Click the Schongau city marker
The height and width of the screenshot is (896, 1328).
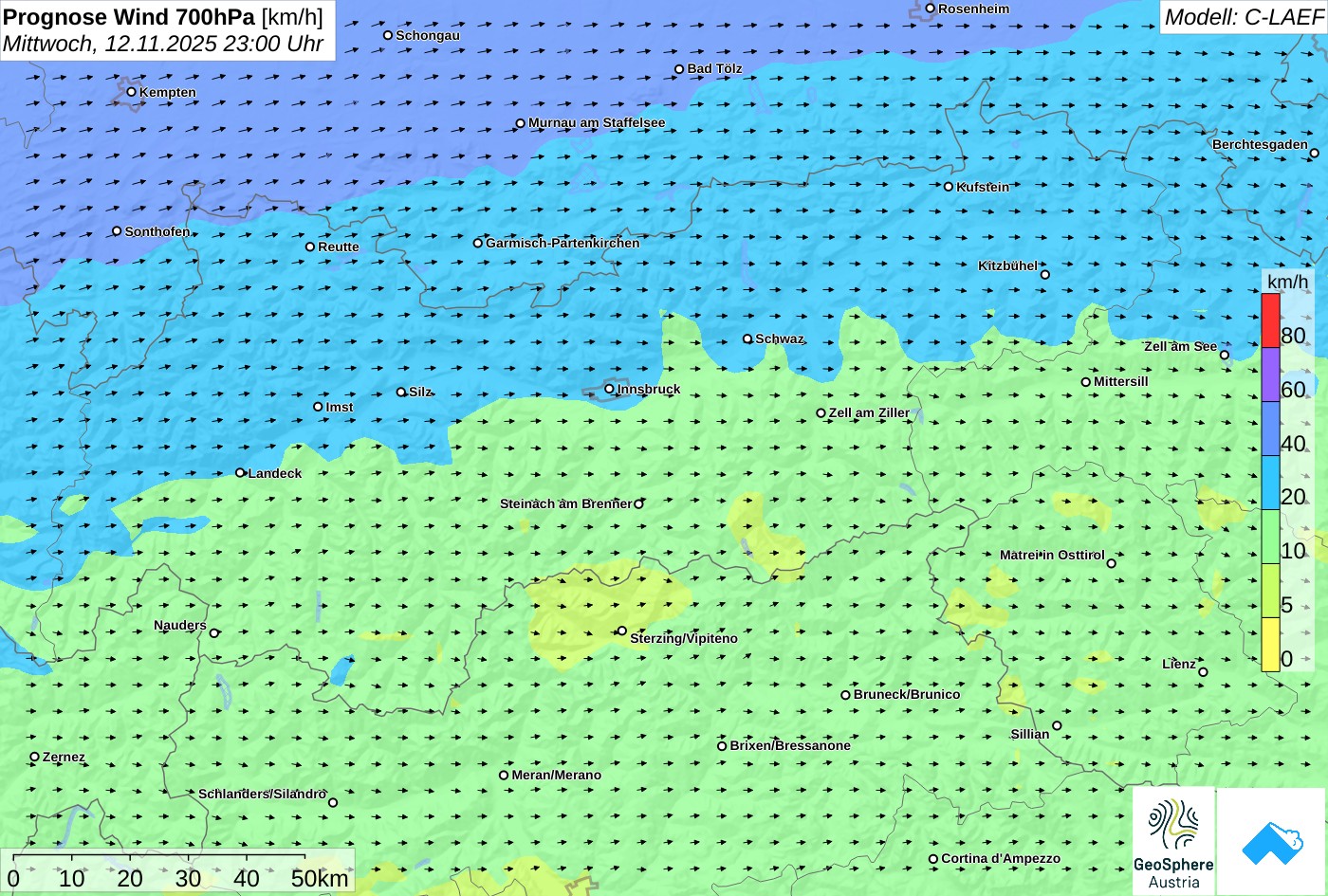pos(388,35)
